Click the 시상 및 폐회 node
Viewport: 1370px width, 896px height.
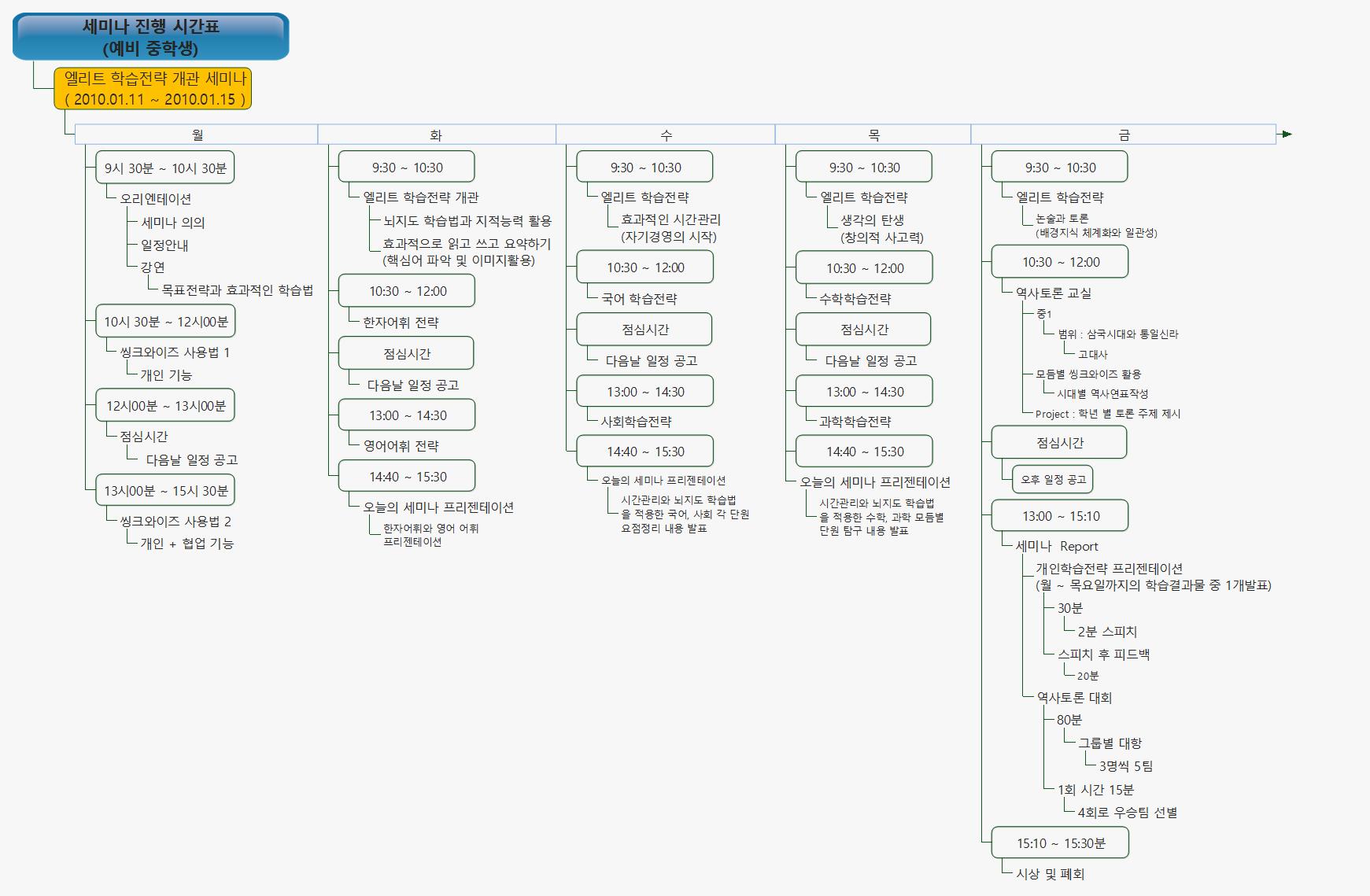1050,874
